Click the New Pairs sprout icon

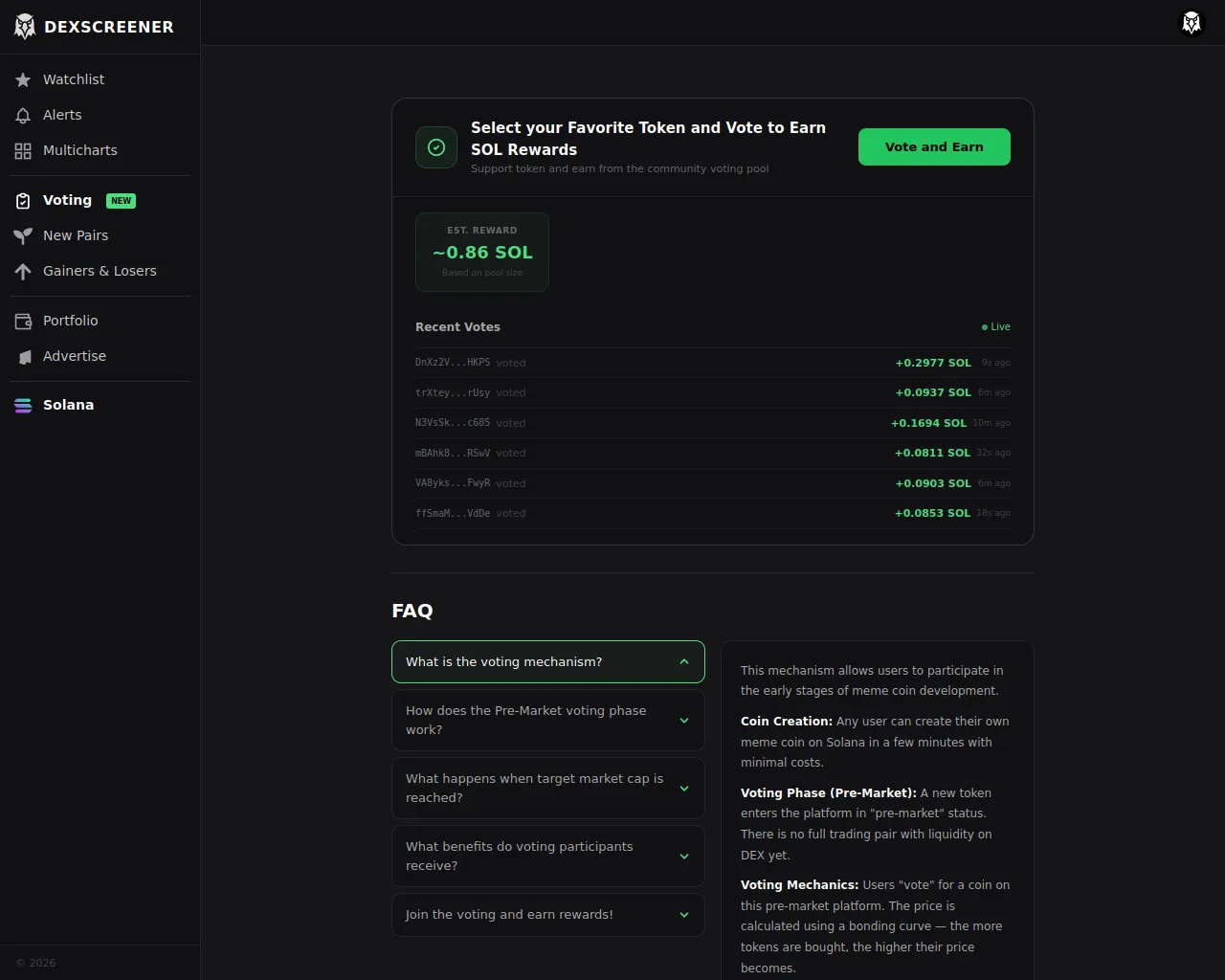point(23,236)
